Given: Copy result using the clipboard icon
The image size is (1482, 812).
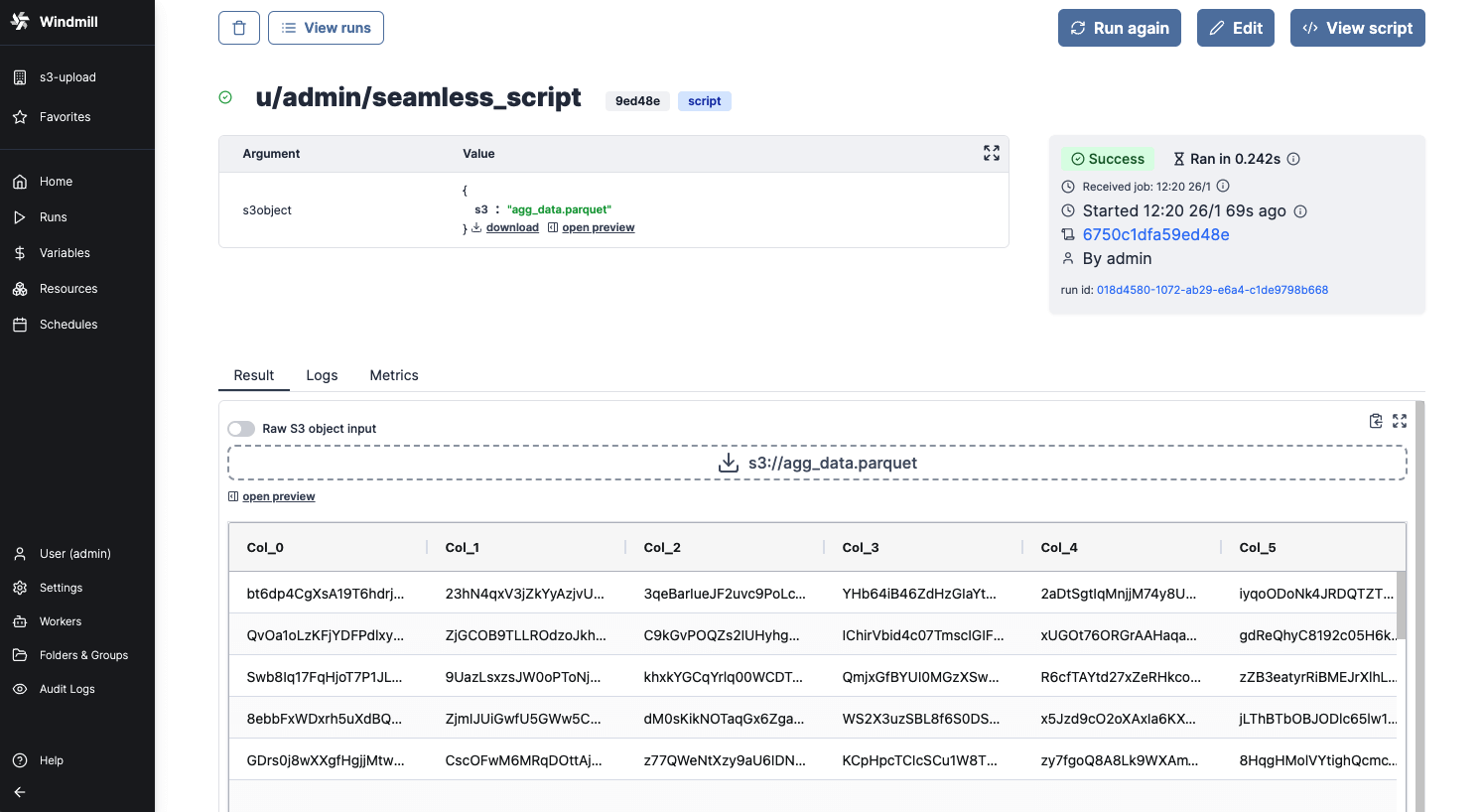Looking at the screenshot, I should coord(1376,421).
